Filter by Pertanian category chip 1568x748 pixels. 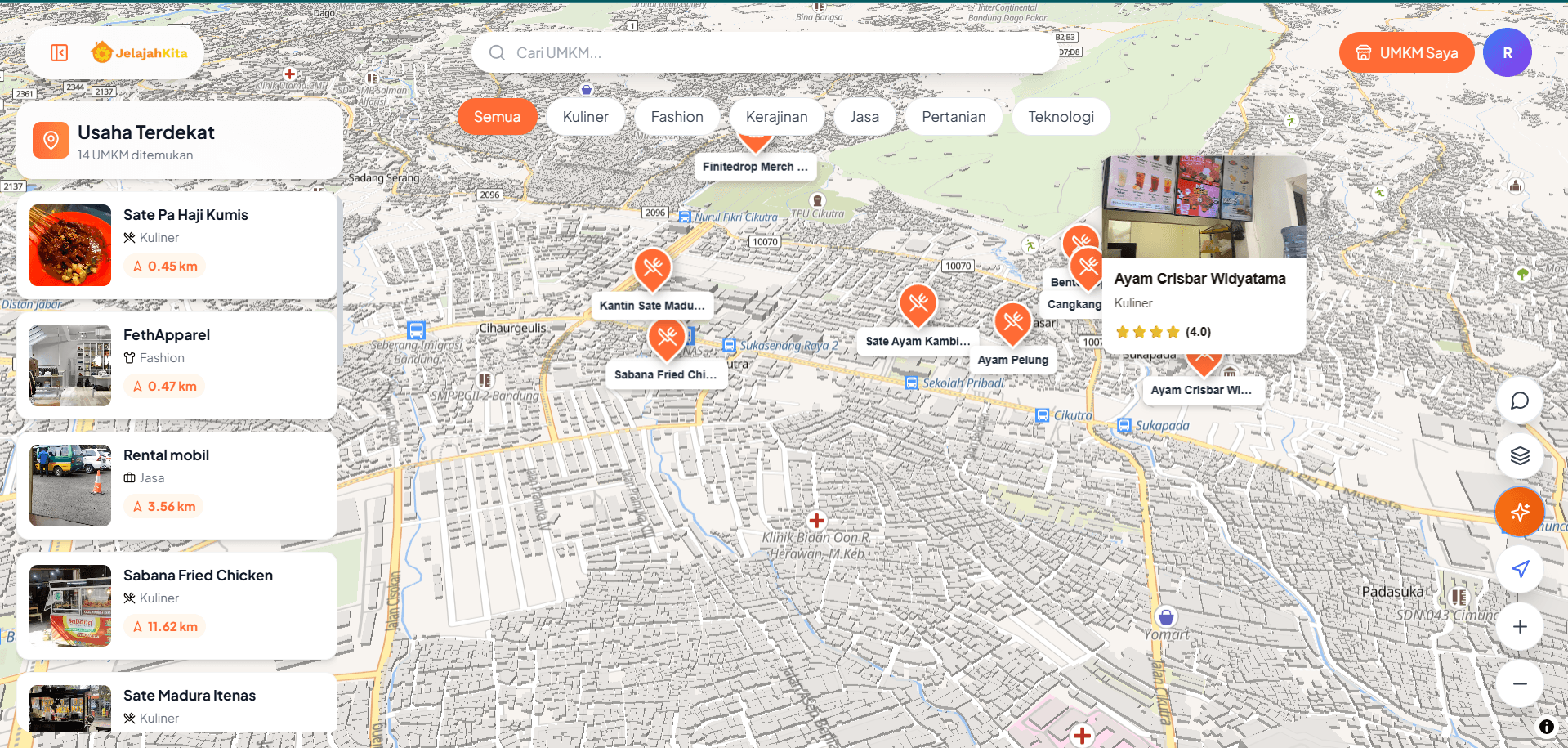(x=954, y=117)
